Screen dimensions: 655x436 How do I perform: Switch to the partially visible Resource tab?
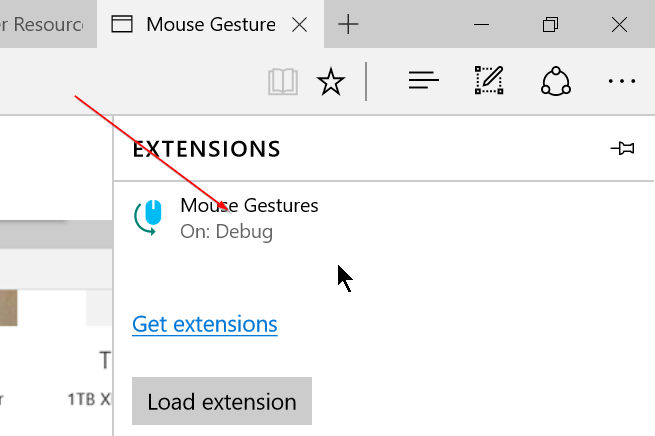click(45, 24)
